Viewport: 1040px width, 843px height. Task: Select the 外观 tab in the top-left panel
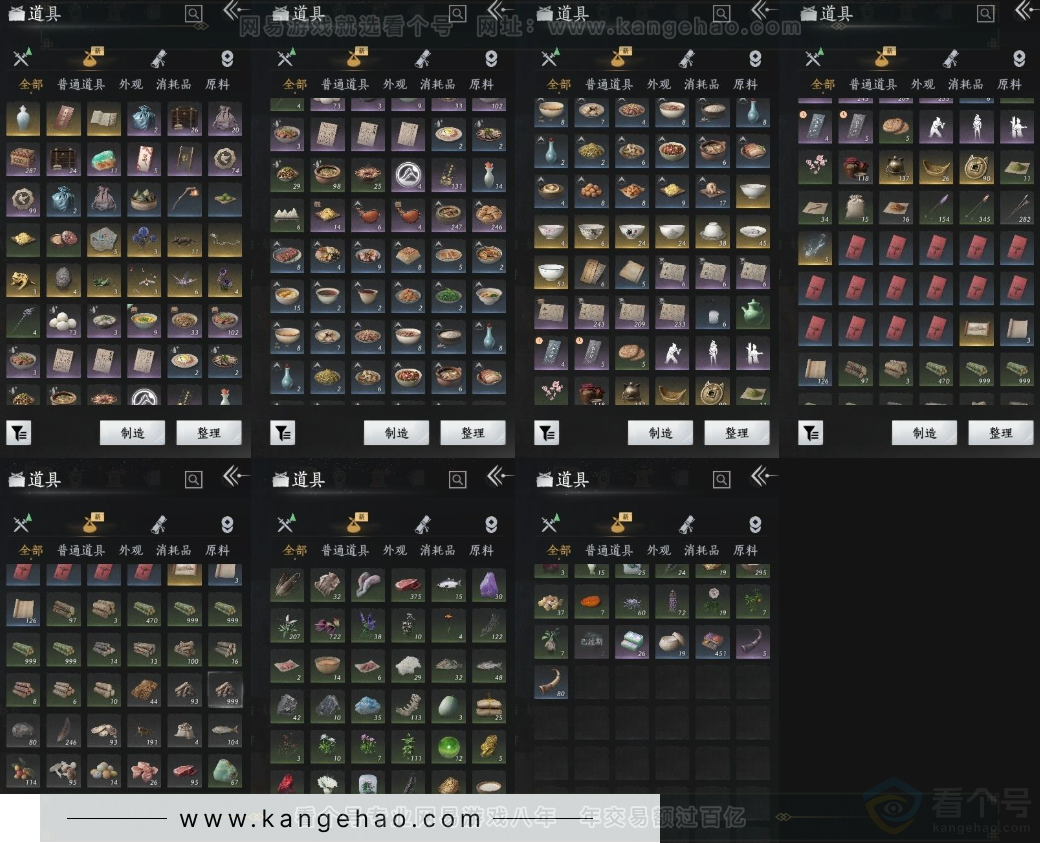[131, 84]
